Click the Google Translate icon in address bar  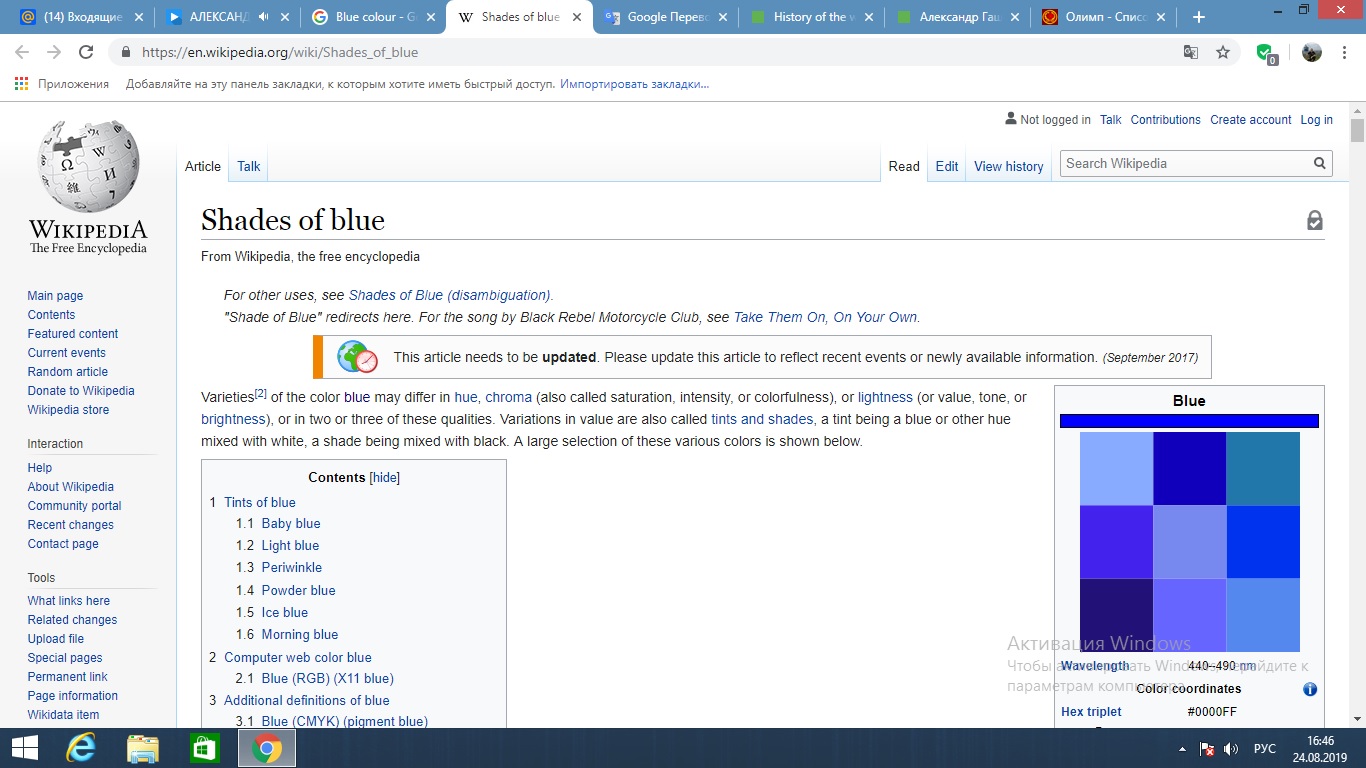pos(1191,52)
